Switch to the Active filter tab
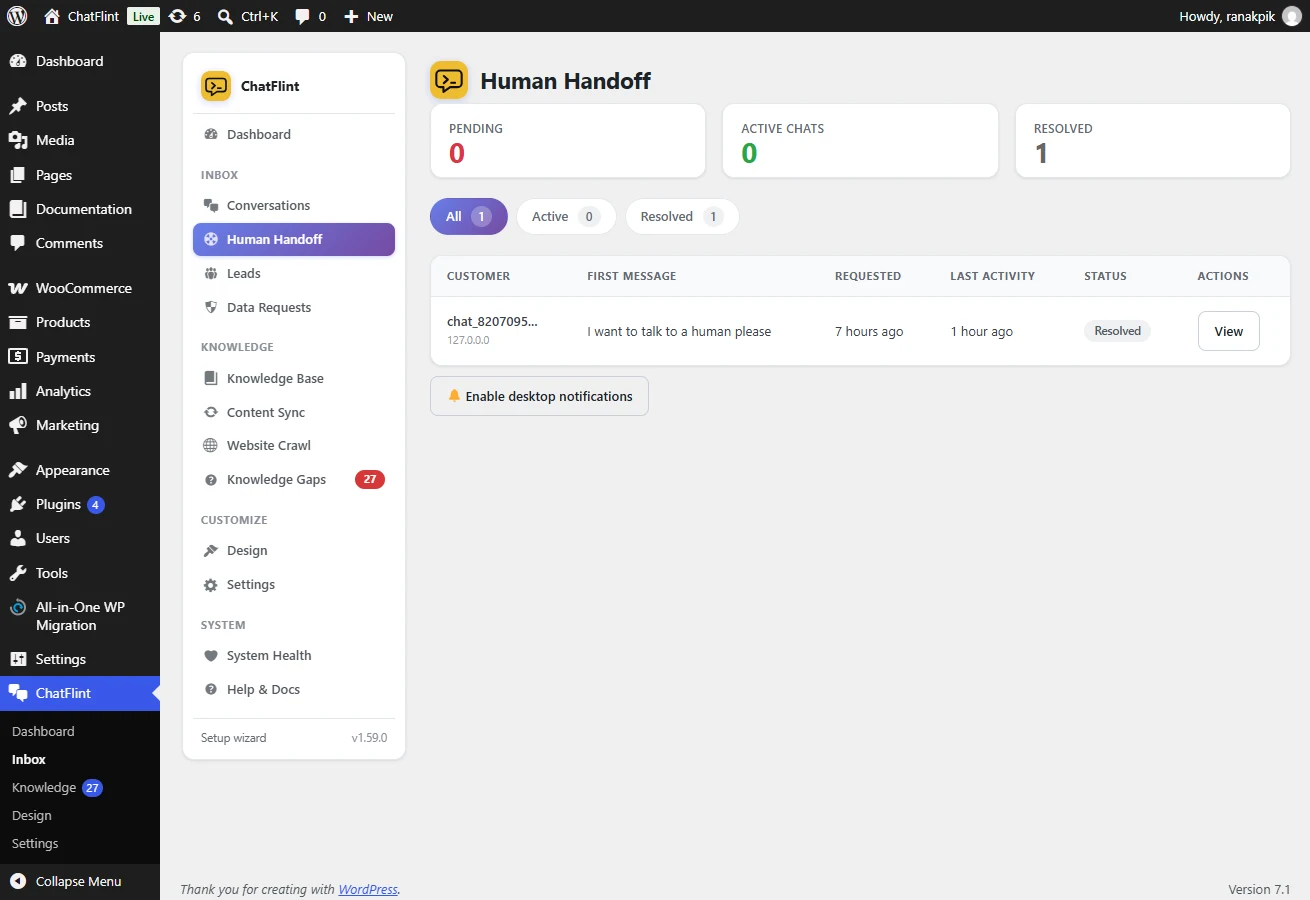Screen dimensions: 1310x900 566,216
